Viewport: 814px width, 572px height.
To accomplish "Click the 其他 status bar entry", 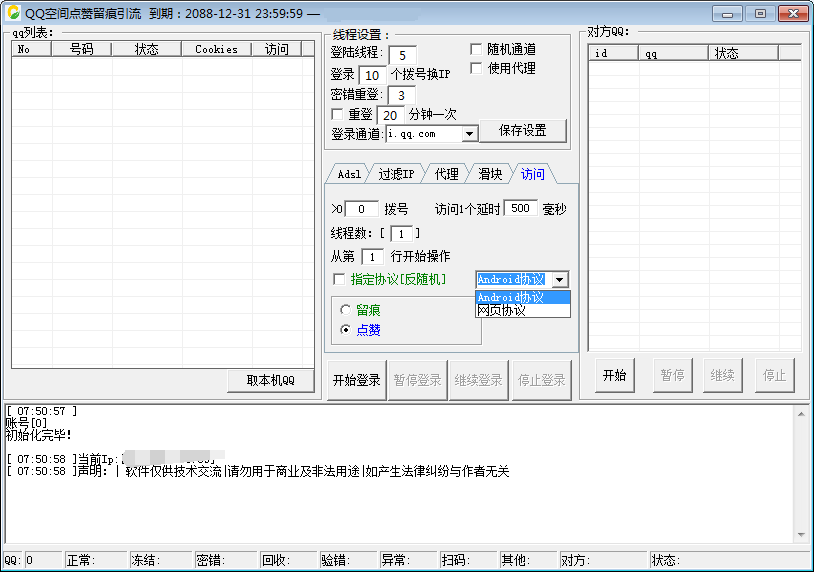I will [528, 560].
